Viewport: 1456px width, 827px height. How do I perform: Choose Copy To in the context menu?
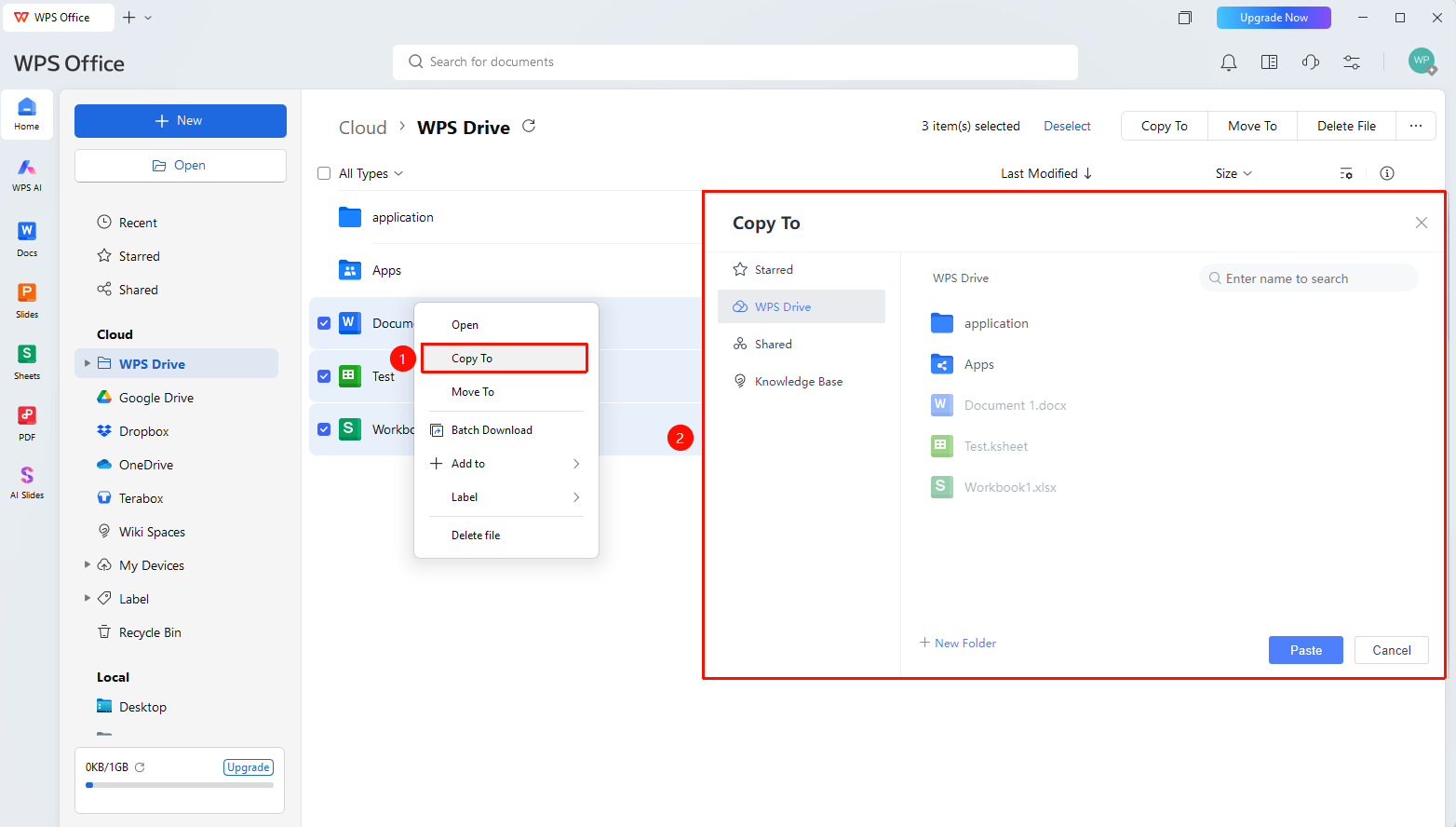[x=505, y=359]
